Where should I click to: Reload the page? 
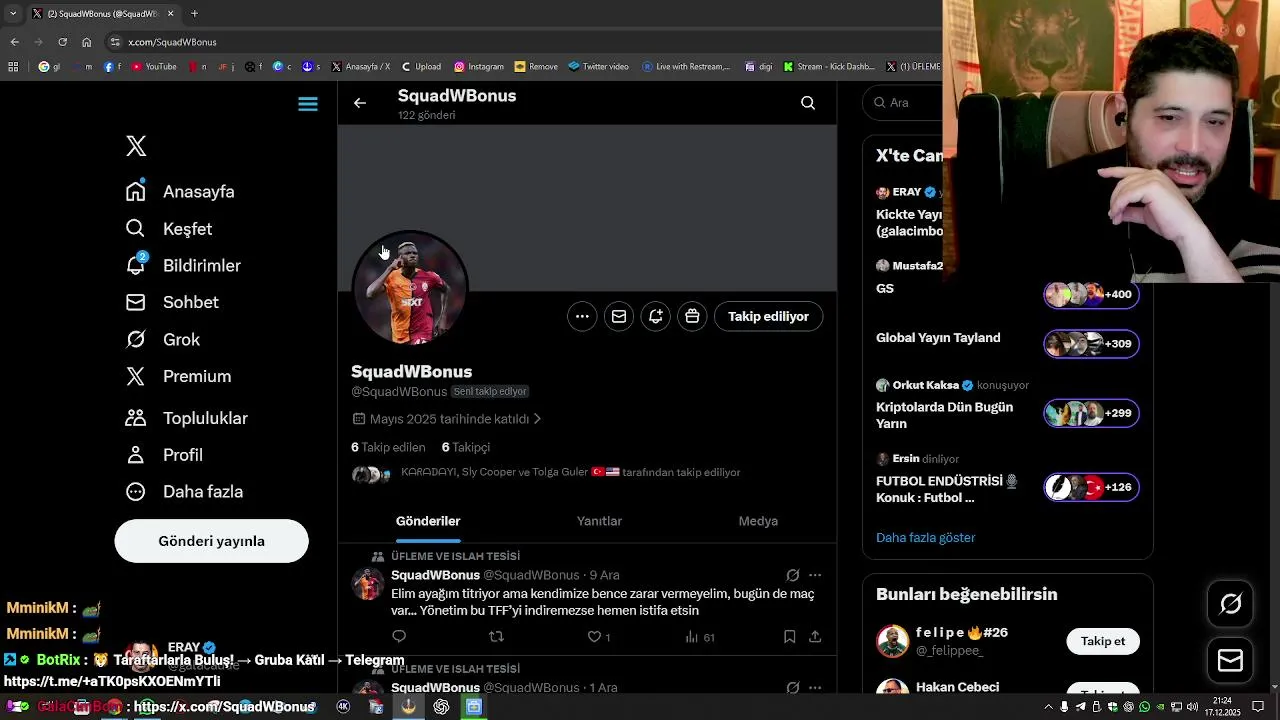62,42
